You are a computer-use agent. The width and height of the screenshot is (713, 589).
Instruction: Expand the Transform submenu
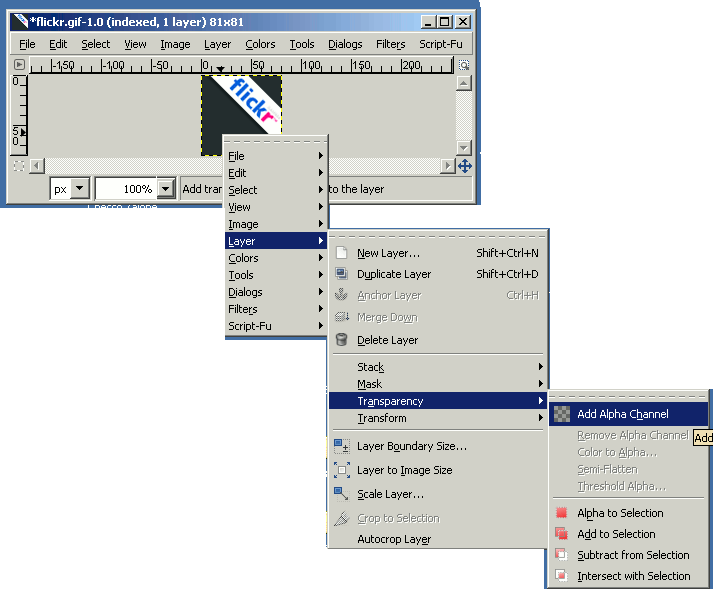pyautogui.click(x=437, y=418)
